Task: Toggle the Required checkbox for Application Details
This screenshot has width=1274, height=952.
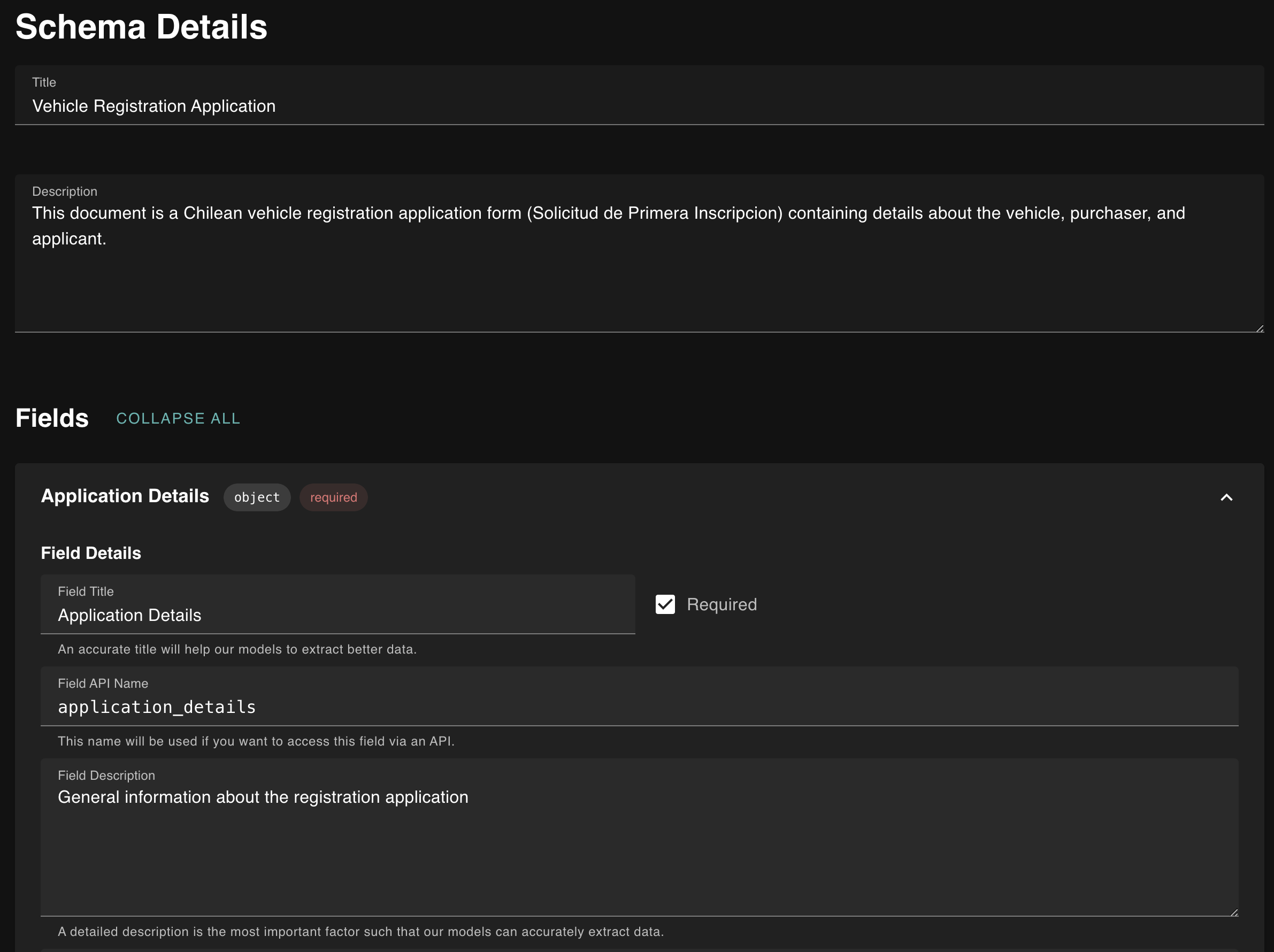Action: pyautogui.click(x=665, y=604)
